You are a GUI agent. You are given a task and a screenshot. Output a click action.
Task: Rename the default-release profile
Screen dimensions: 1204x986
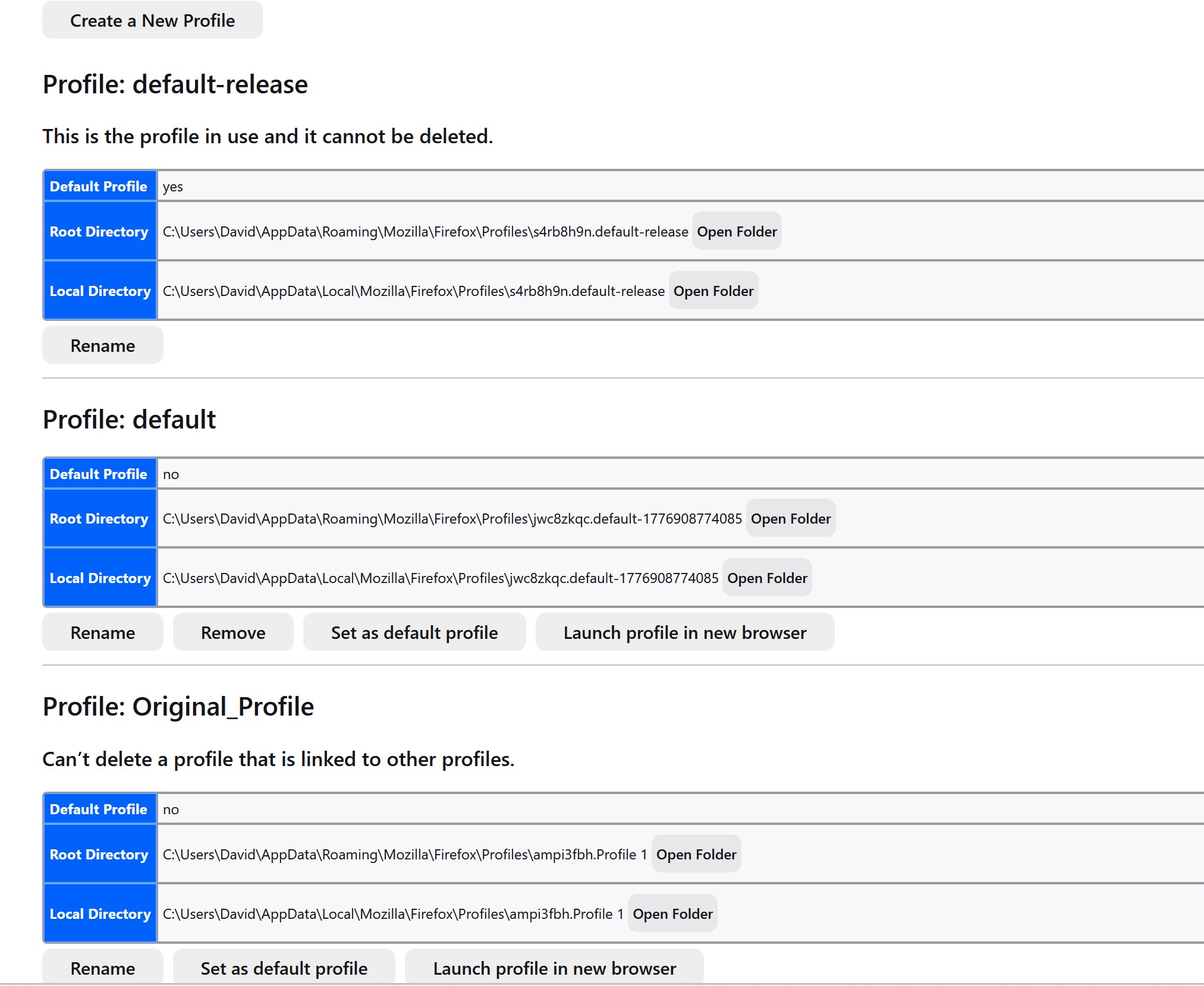[x=102, y=345]
